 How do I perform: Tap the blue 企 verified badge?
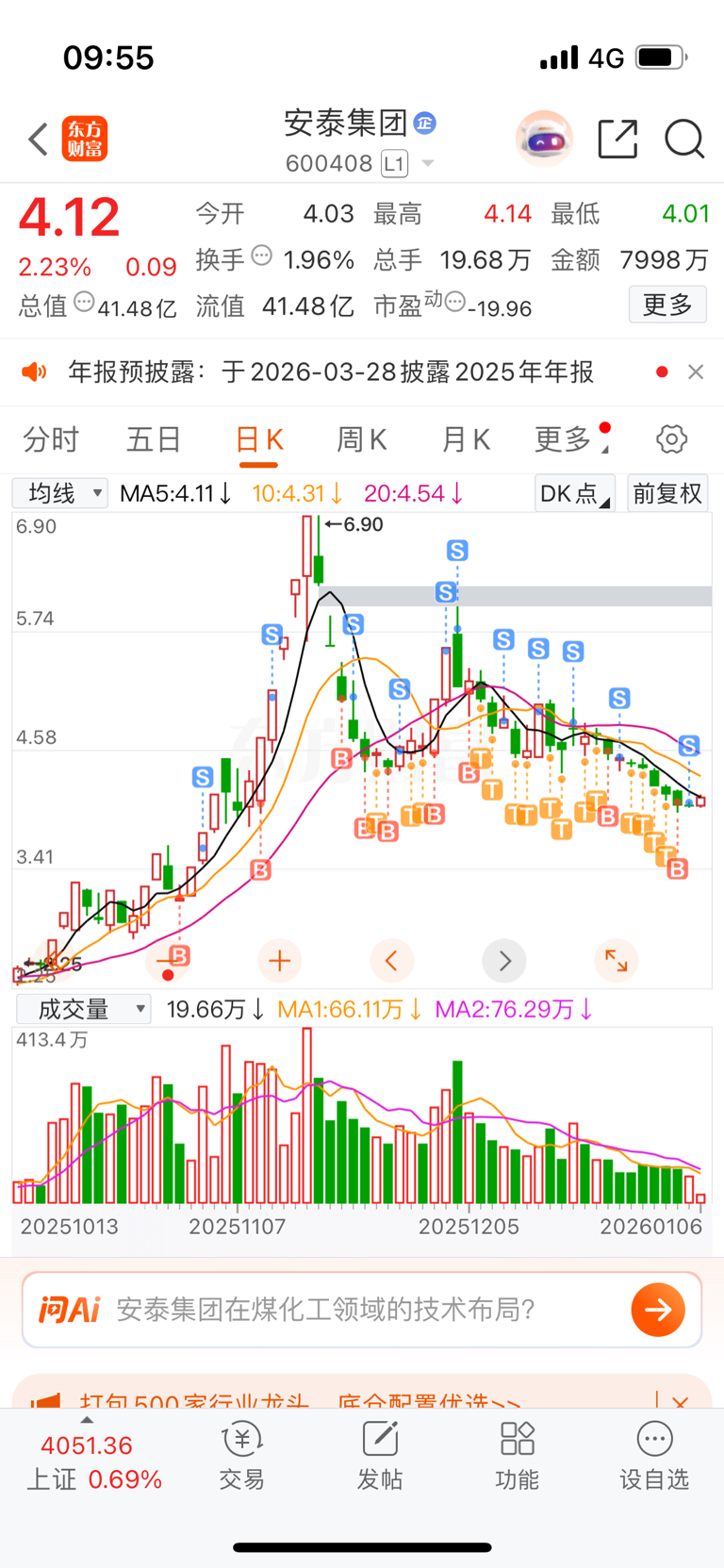click(425, 123)
